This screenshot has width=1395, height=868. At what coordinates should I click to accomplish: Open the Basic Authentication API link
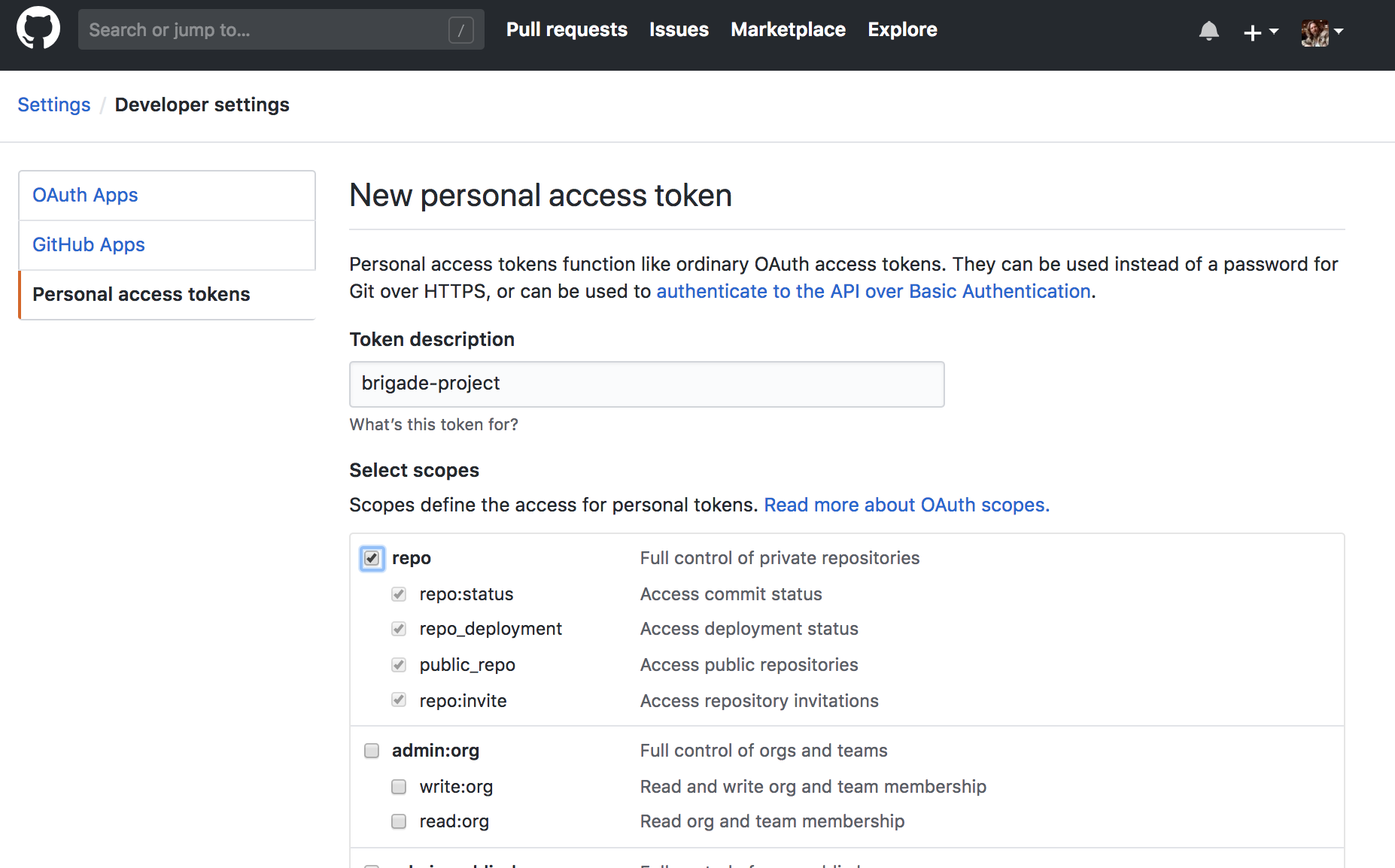click(x=874, y=291)
